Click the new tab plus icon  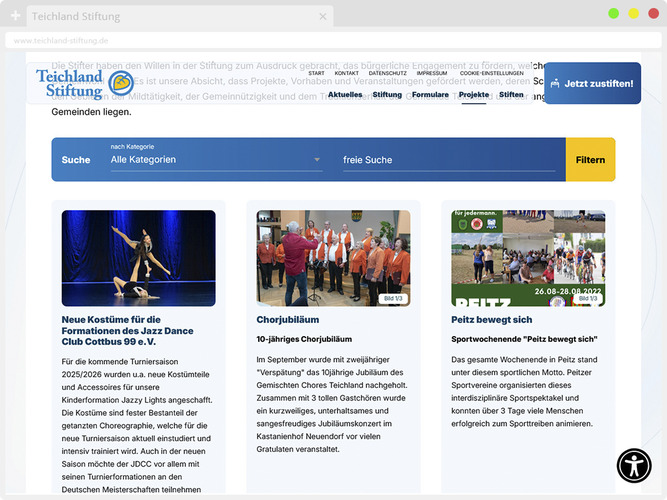[x=15, y=16]
